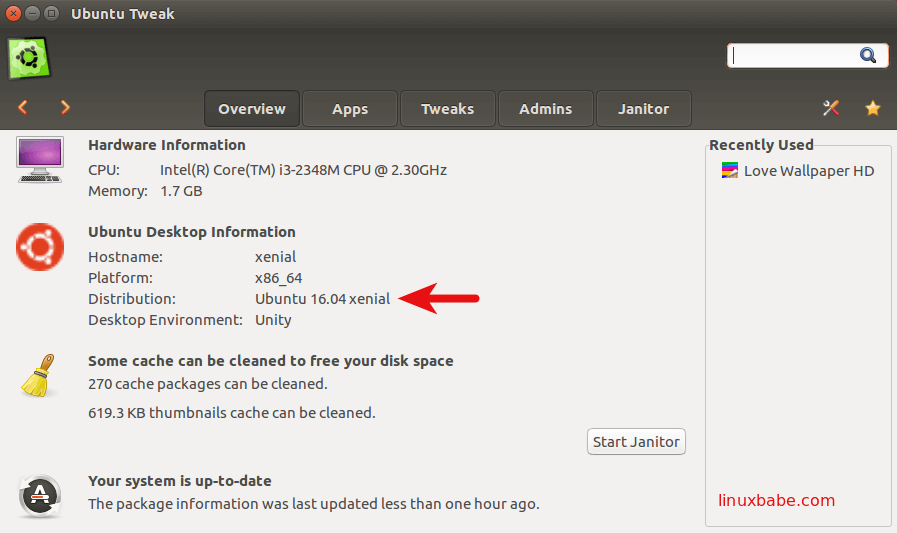Click Love Wallpaper HD app icon
Viewport: 897px width, 533px height.
(730, 171)
